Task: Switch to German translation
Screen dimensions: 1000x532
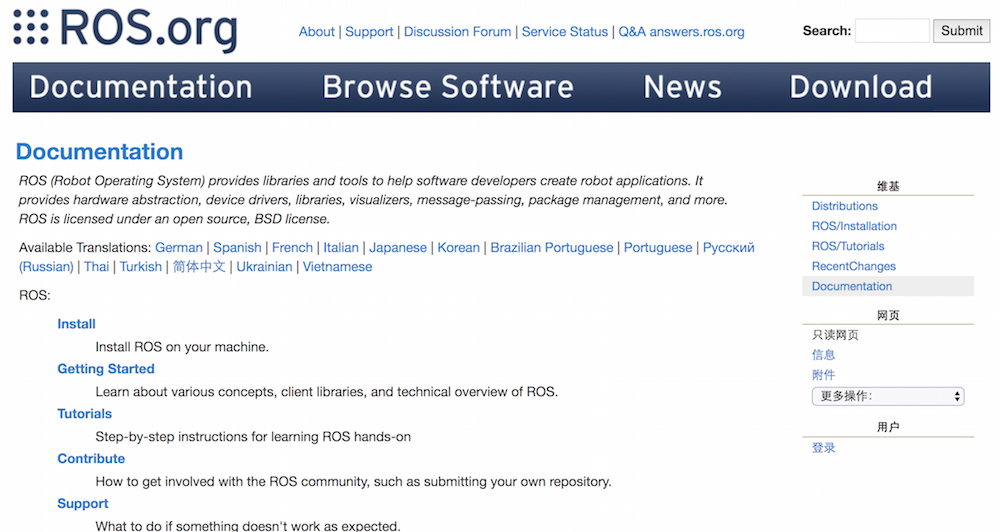Action: pyautogui.click(x=179, y=248)
